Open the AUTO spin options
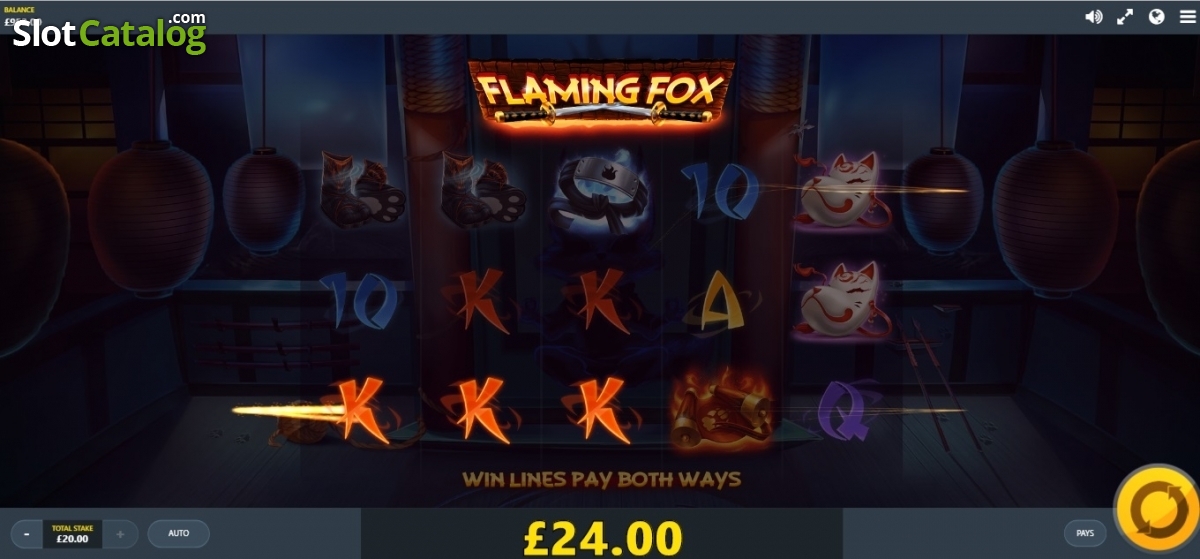This screenshot has height=559, width=1200. [178, 533]
